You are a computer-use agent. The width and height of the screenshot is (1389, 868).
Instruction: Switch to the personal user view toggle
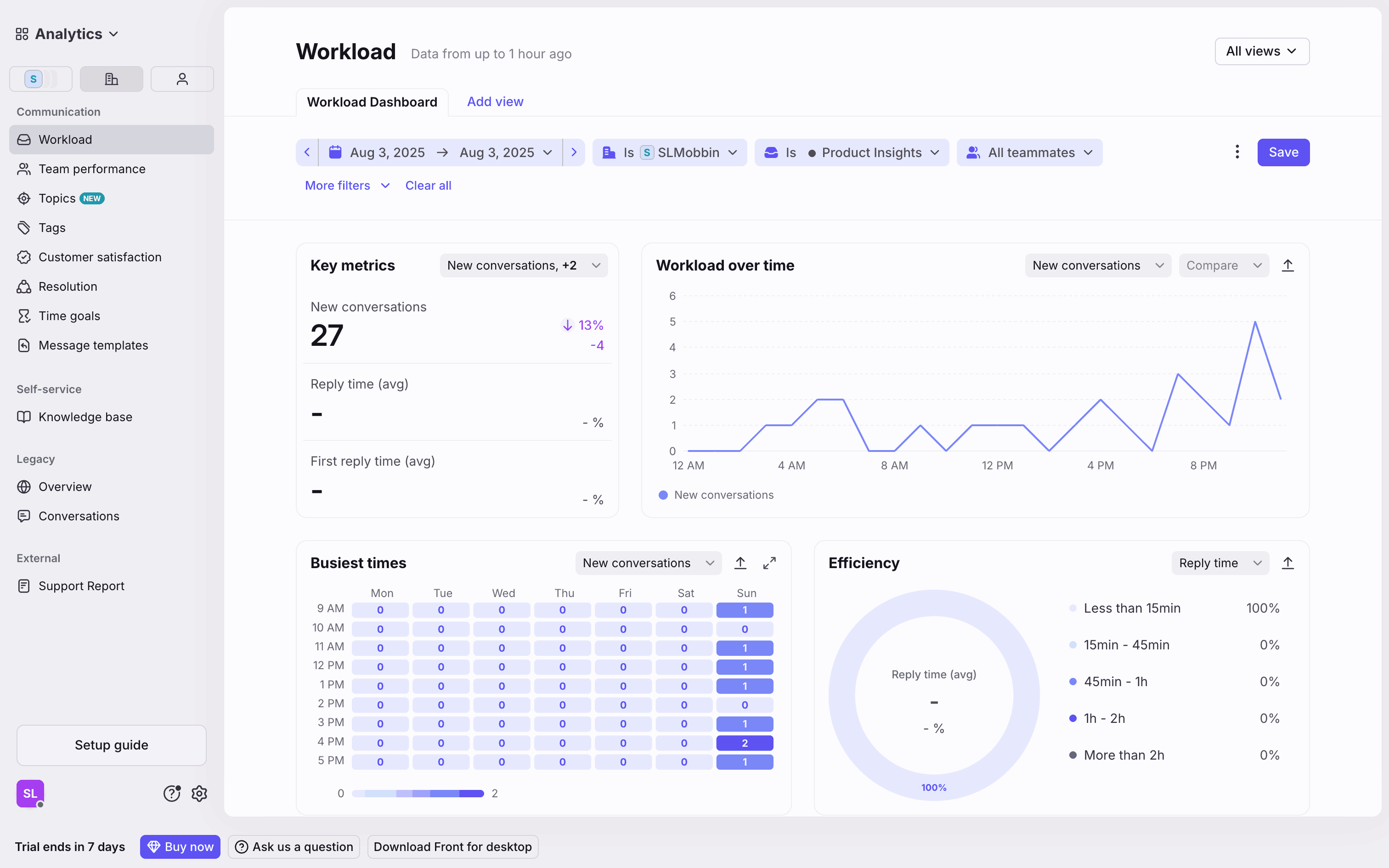pos(182,79)
